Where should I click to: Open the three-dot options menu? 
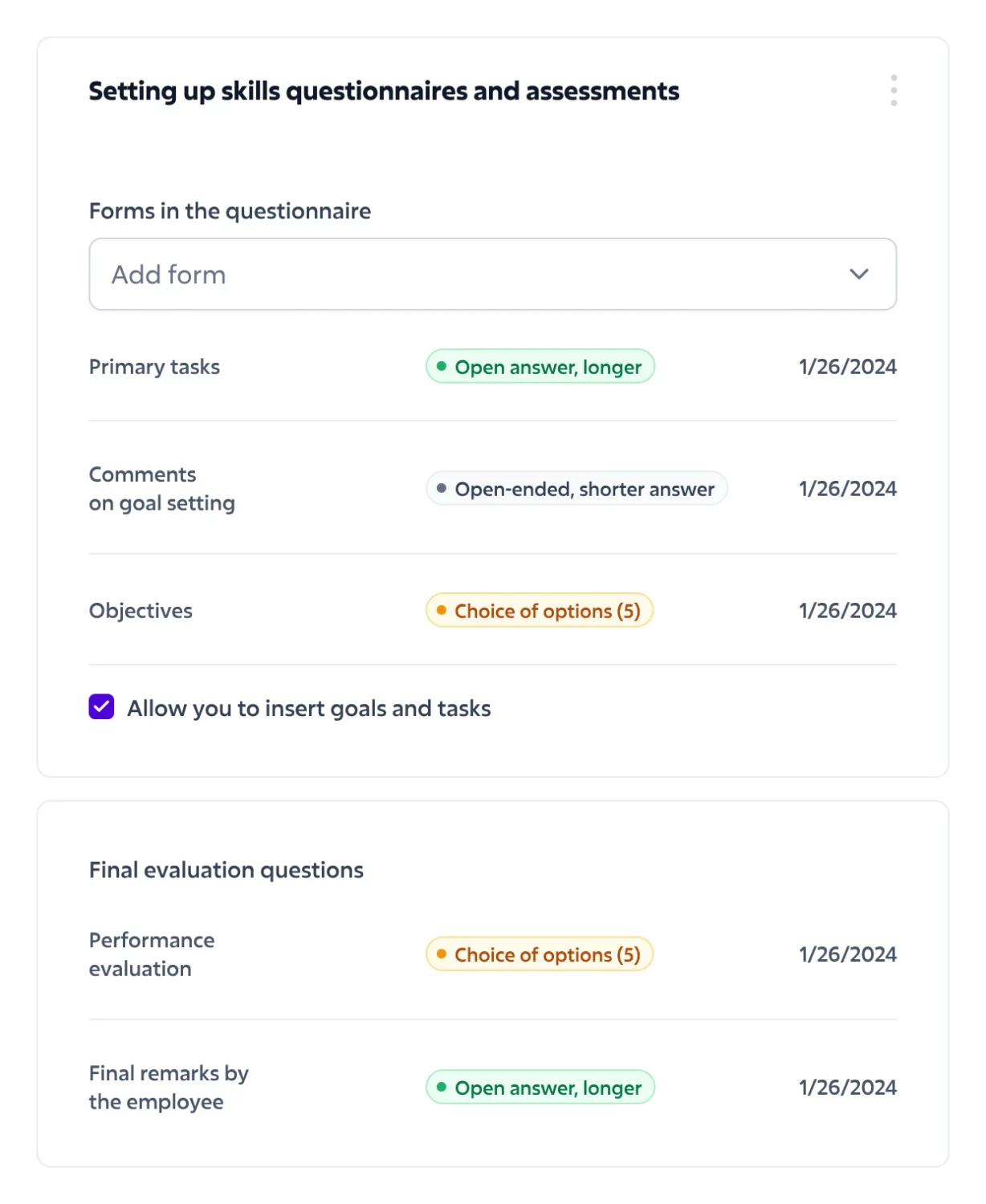[894, 91]
